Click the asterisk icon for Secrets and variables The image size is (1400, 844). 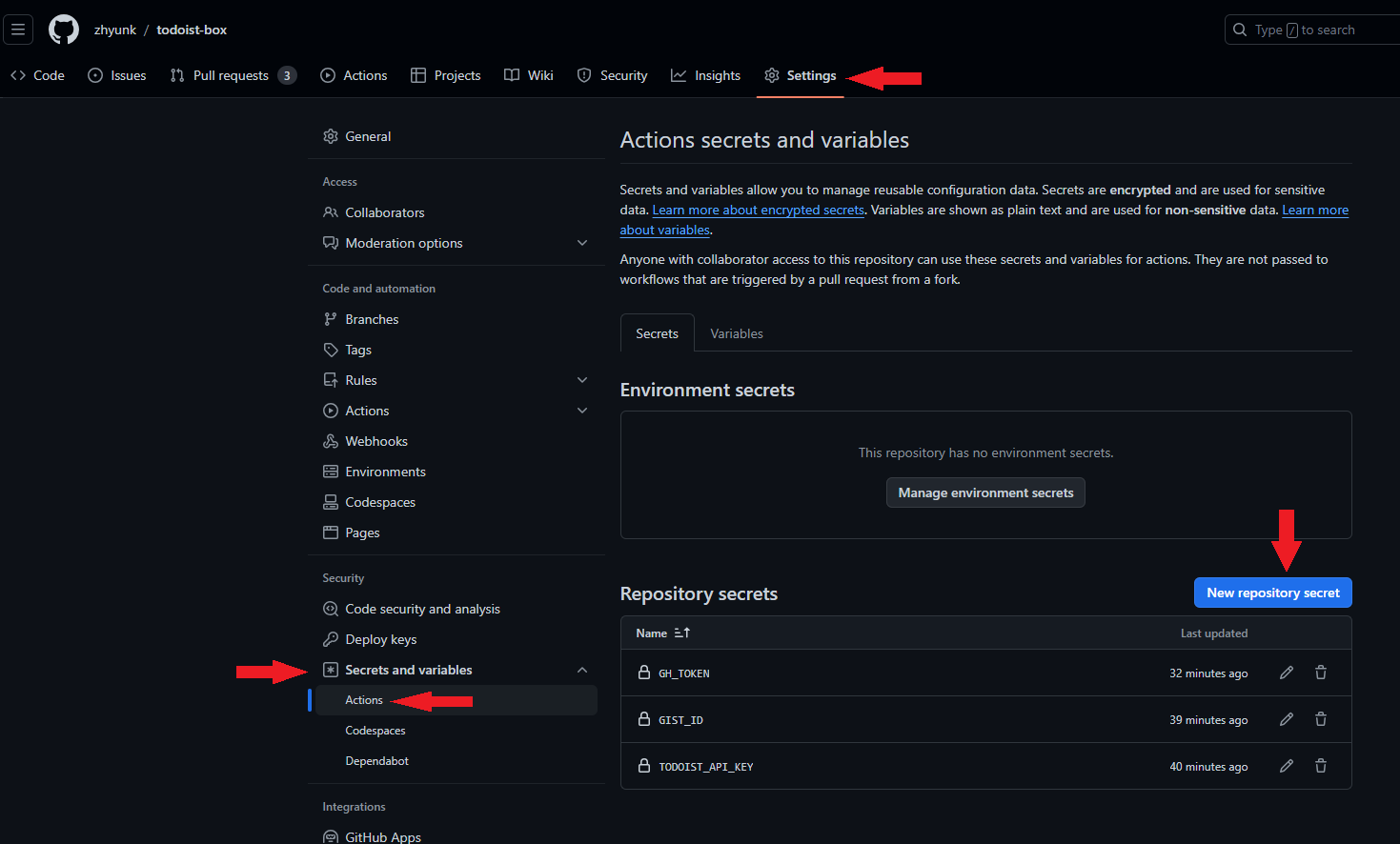(331, 670)
